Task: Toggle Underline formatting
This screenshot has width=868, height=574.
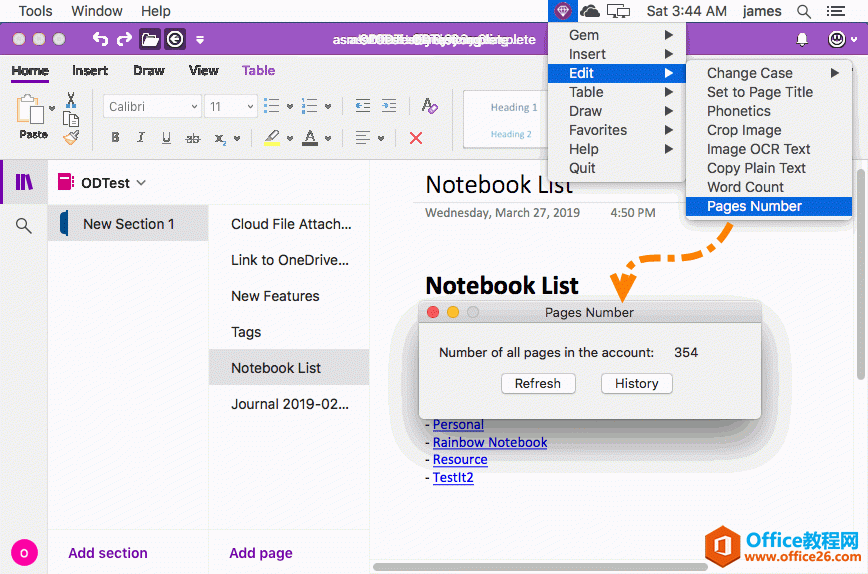Action: tap(166, 138)
